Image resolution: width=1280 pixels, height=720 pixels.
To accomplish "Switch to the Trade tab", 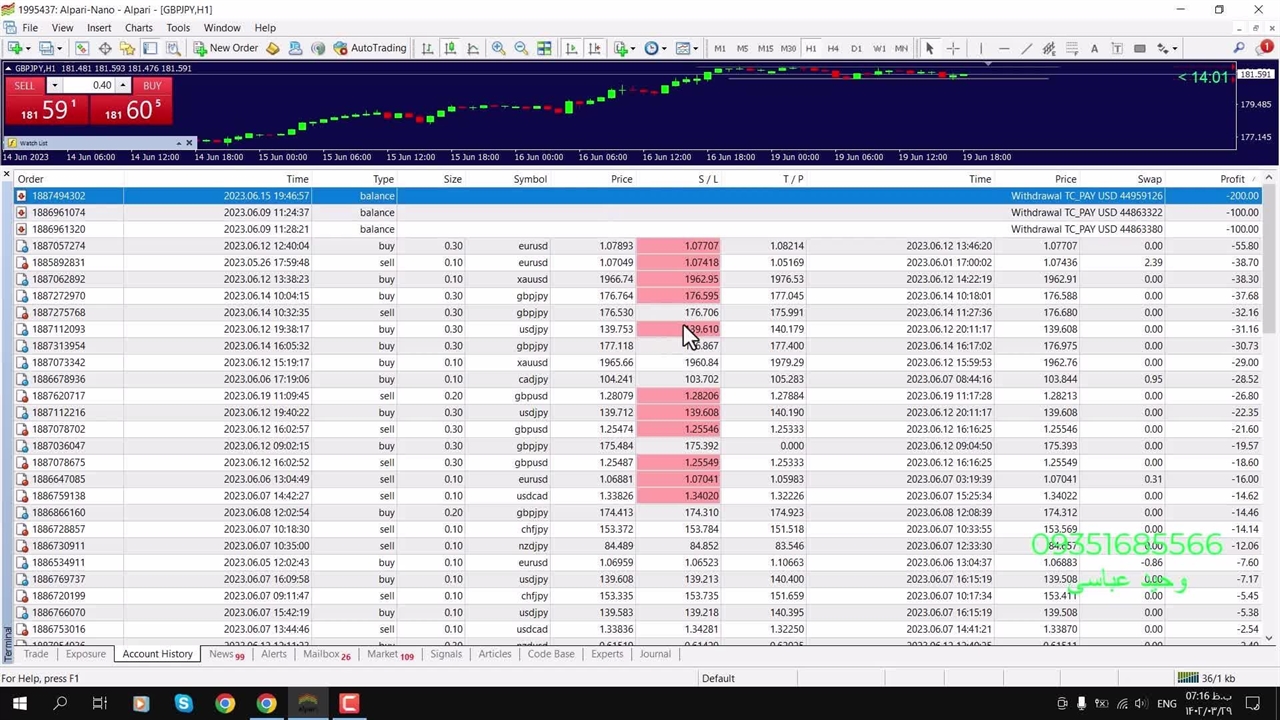I will [36, 654].
